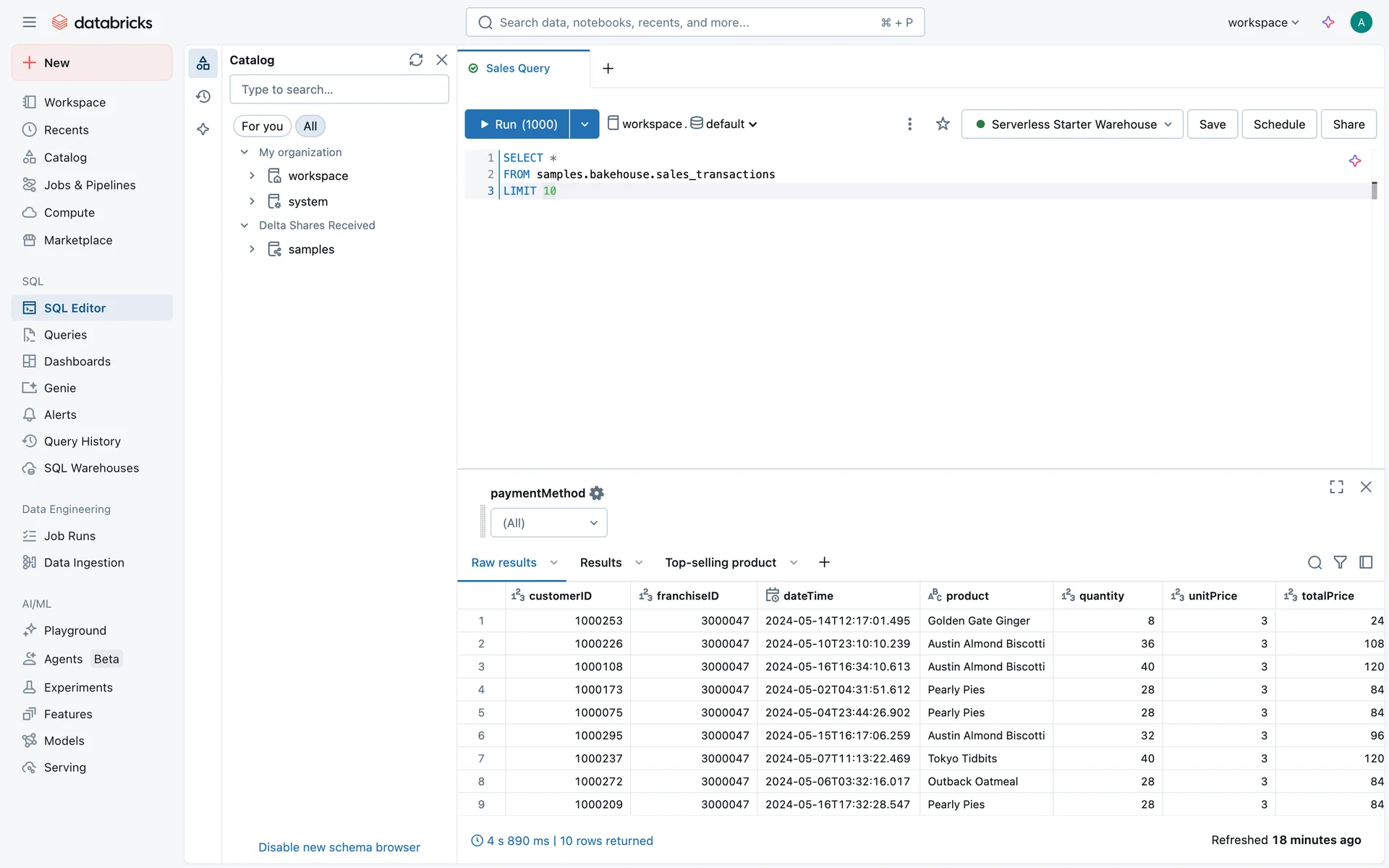Search within the results table
1389x868 pixels.
coord(1314,562)
